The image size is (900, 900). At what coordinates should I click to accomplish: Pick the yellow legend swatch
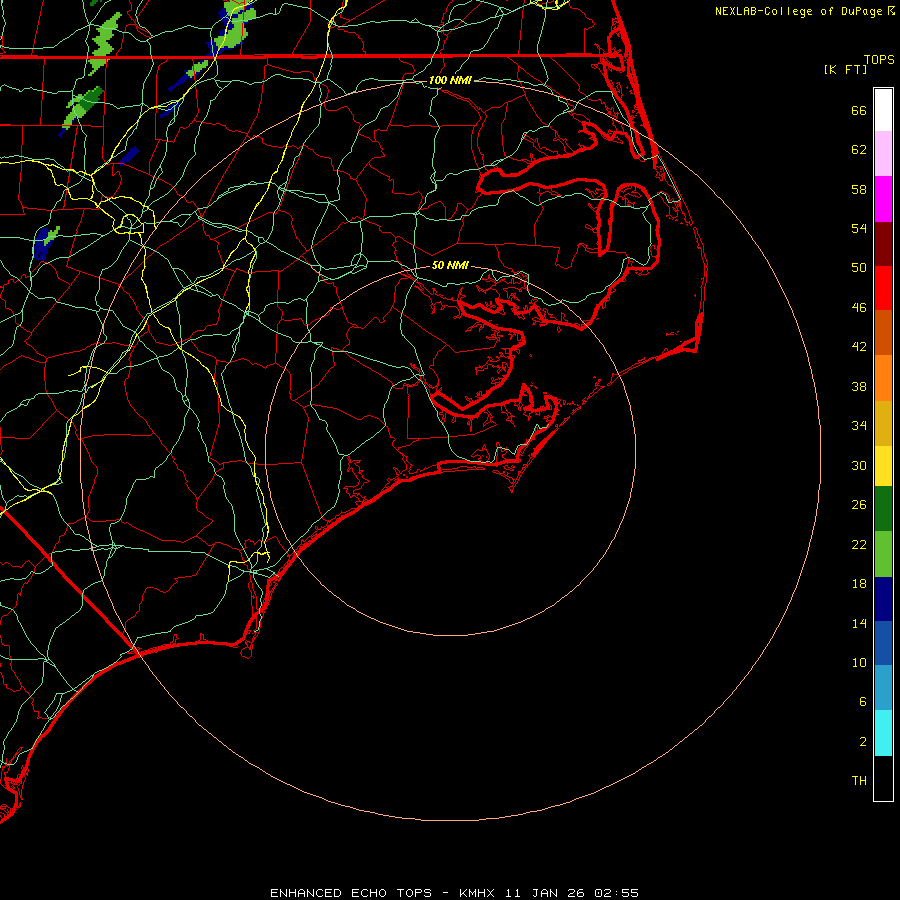pyautogui.click(x=883, y=465)
